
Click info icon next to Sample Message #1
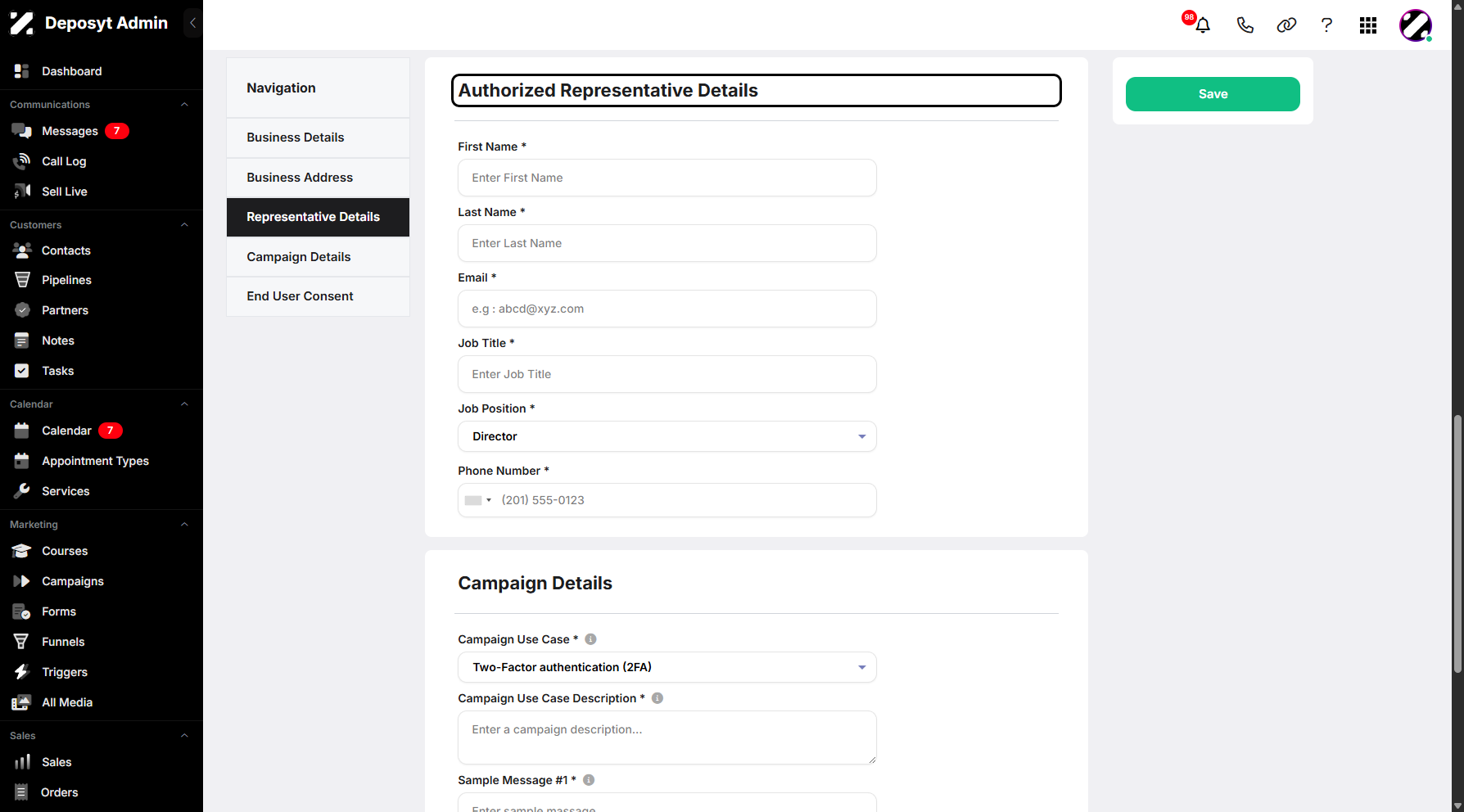pyautogui.click(x=589, y=780)
